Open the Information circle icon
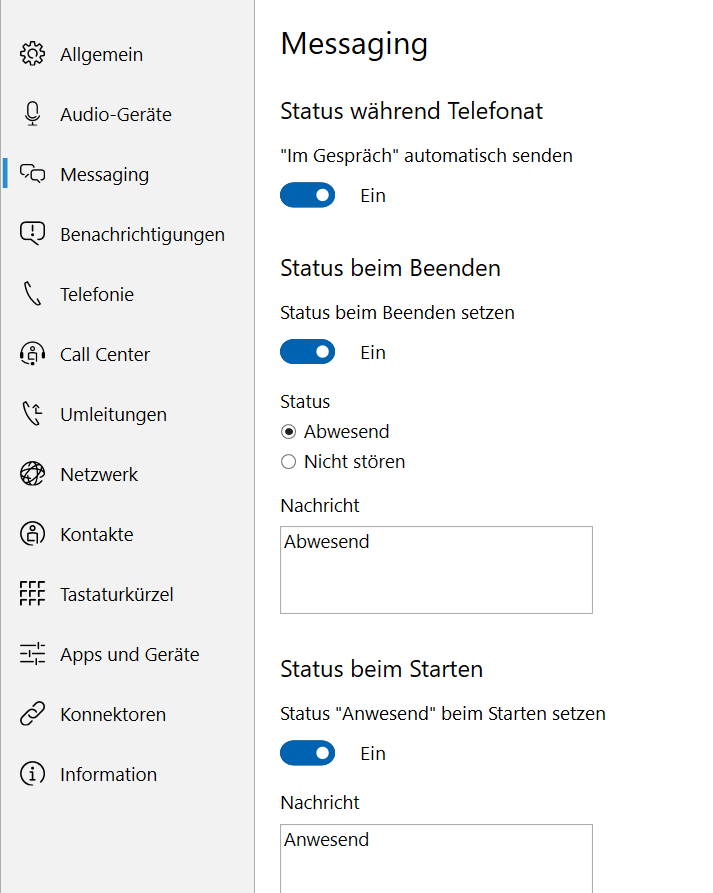Screen dimensions: 713x893 32,774
